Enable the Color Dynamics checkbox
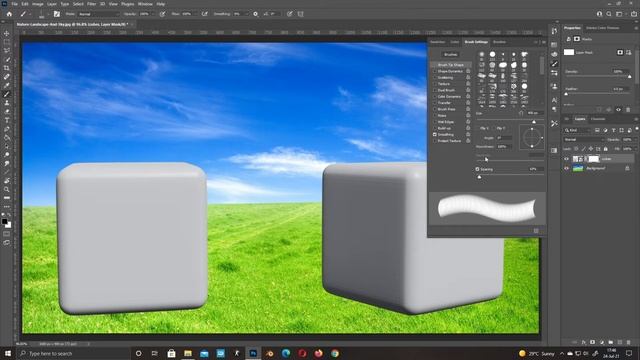The image size is (640, 360). [x=435, y=96]
